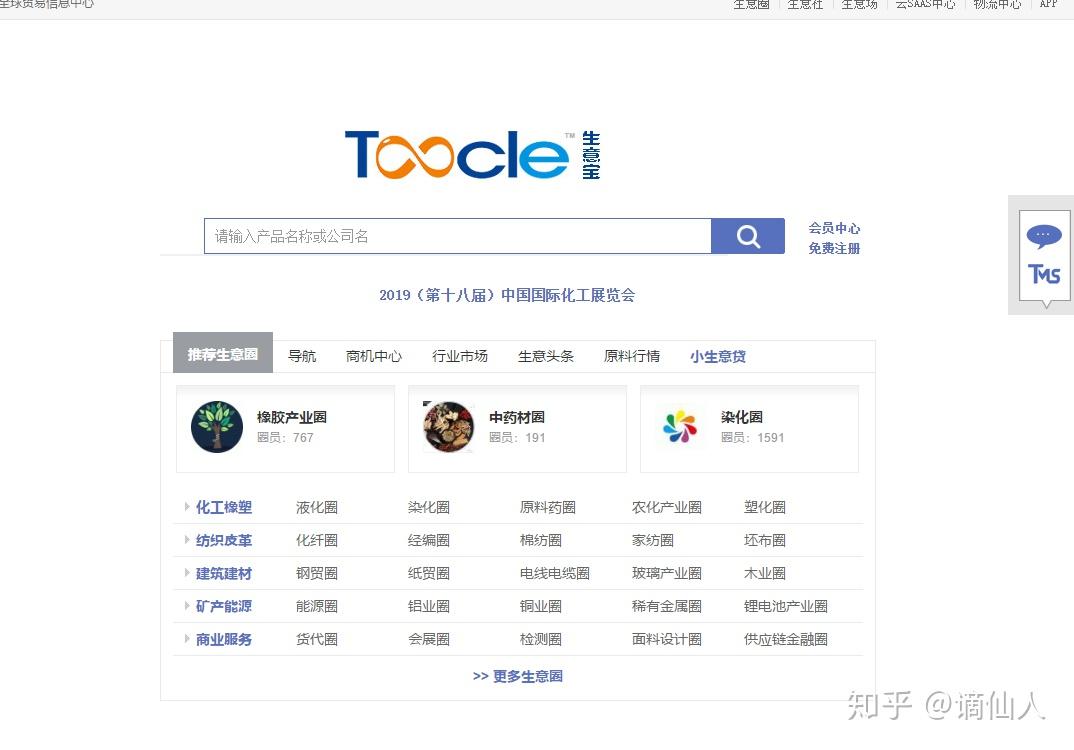Open the 塑化圈 link
The image size is (1074, 750).
(x=765, y=508)
